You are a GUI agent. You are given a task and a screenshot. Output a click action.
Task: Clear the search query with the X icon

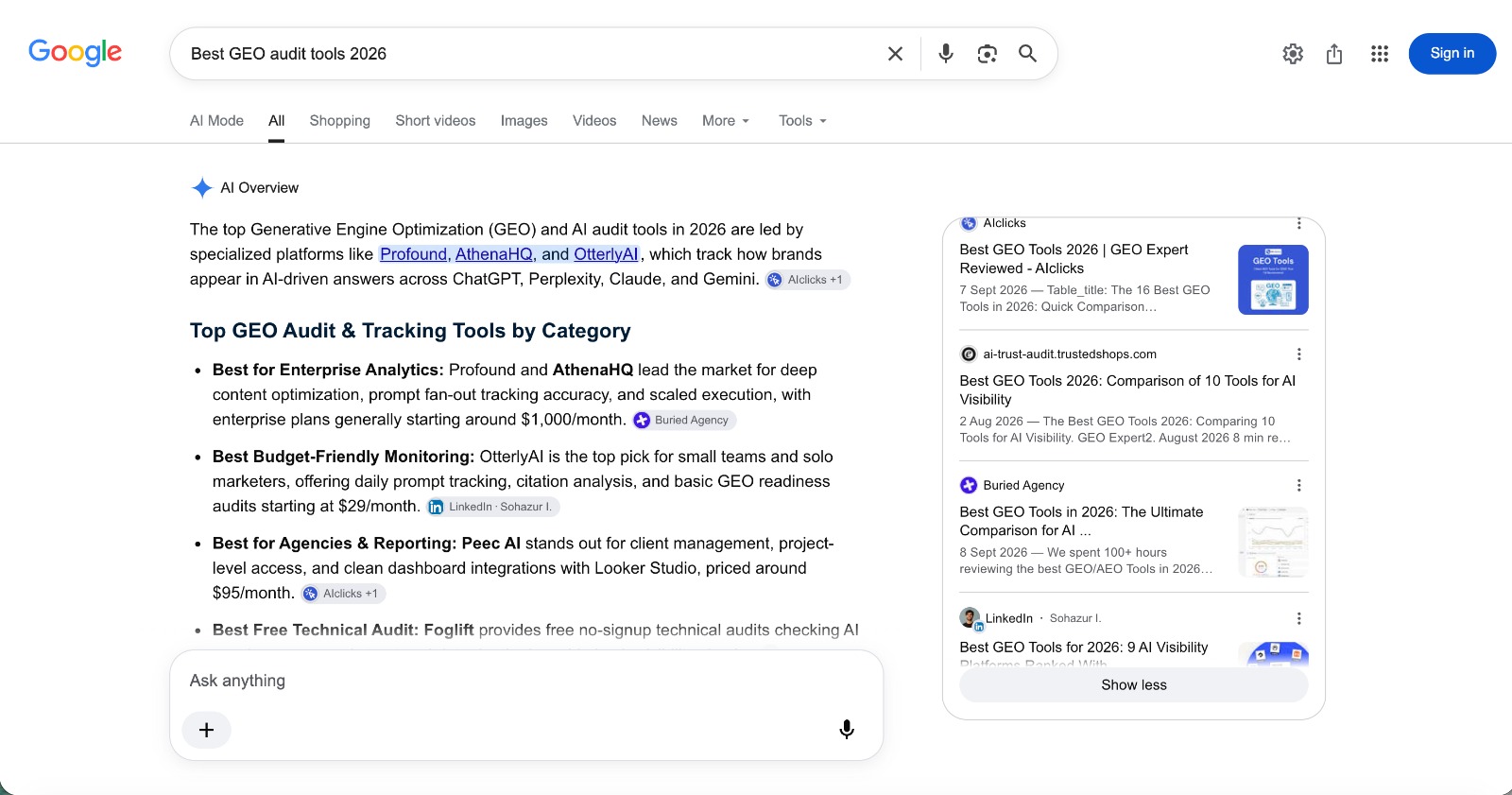pos(895,54)
